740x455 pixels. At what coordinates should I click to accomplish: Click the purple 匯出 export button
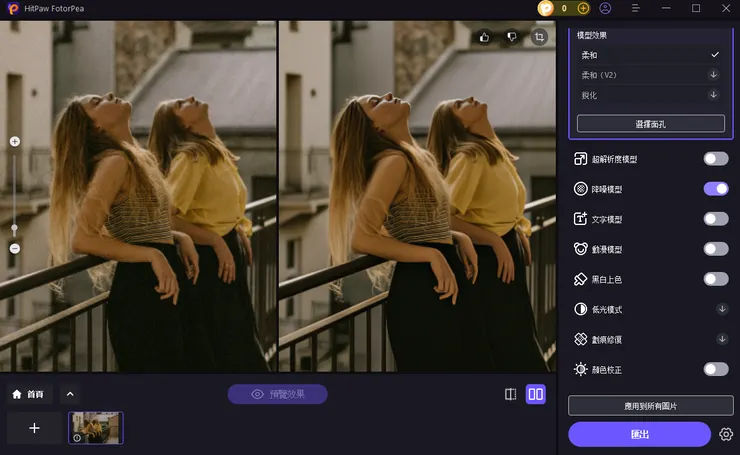click(x=639, y=434)
